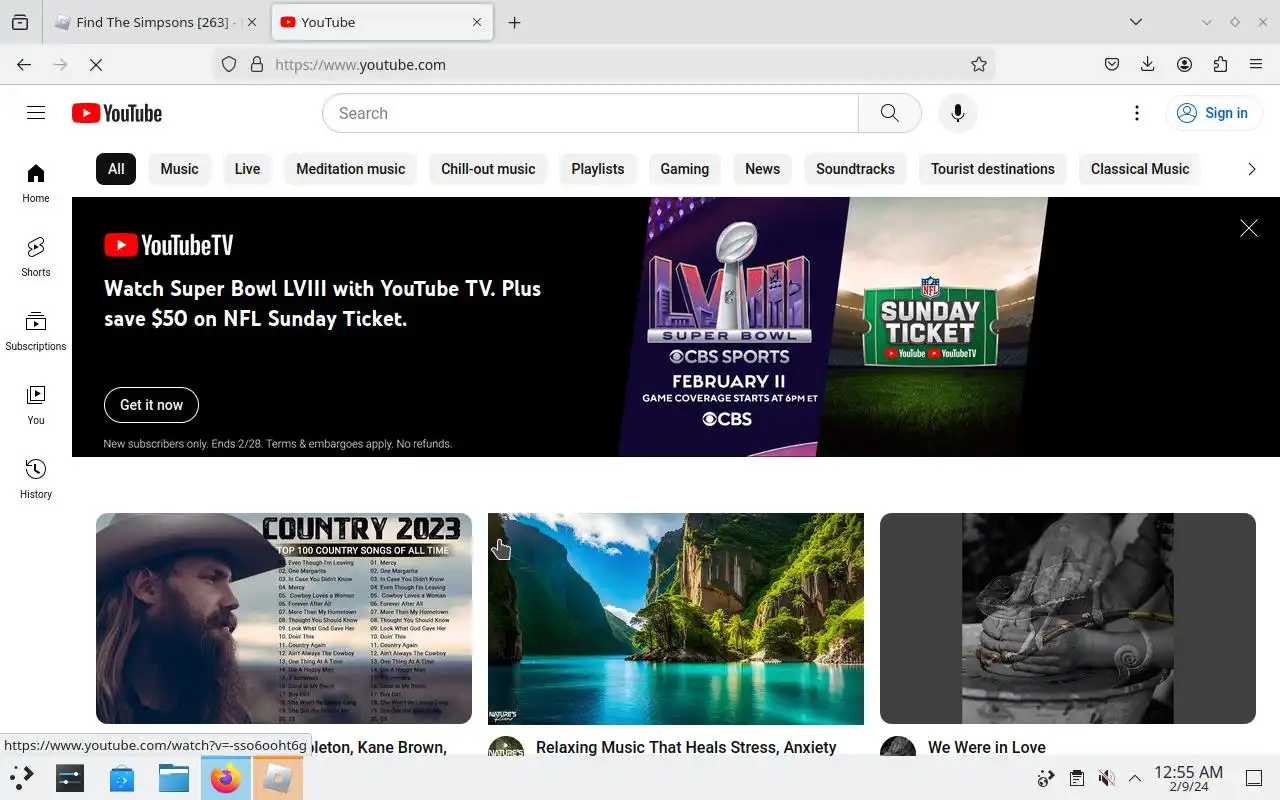The width and height of the screenshot is (1280, 800).
Task: Click the YouTube logo
Action: (x=117, y=113)
